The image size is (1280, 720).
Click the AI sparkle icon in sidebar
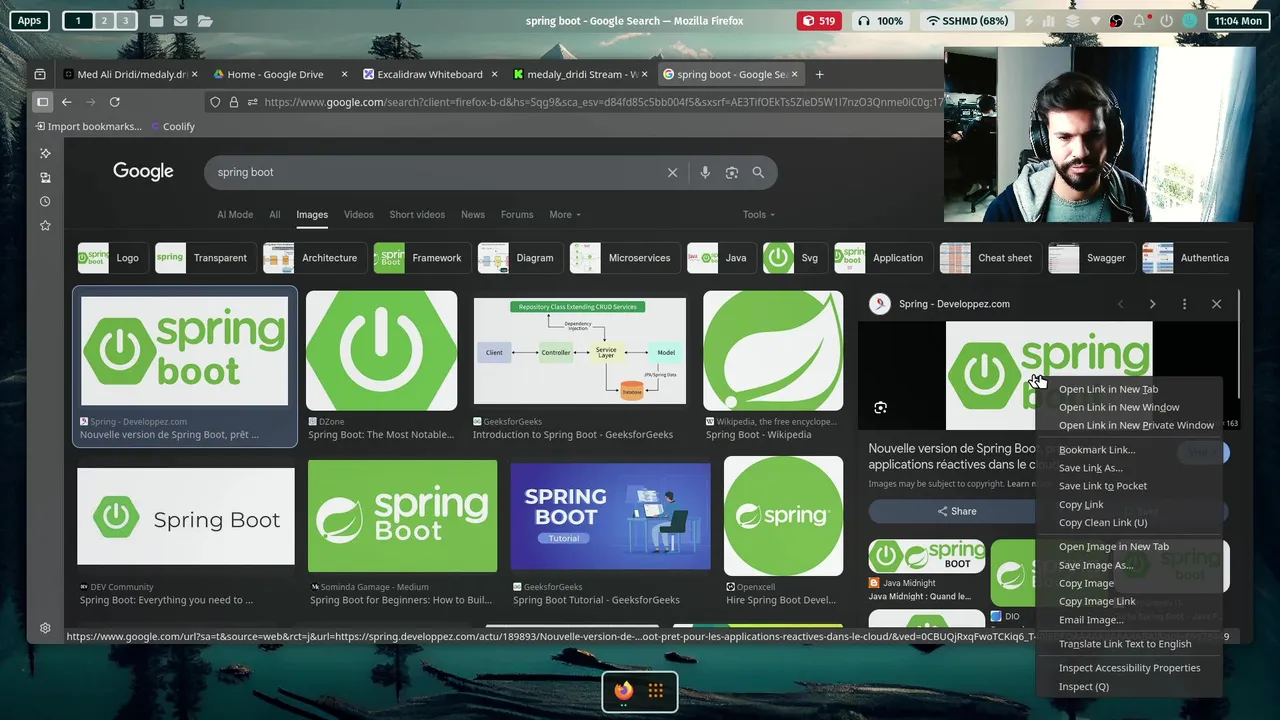point(45,153)
